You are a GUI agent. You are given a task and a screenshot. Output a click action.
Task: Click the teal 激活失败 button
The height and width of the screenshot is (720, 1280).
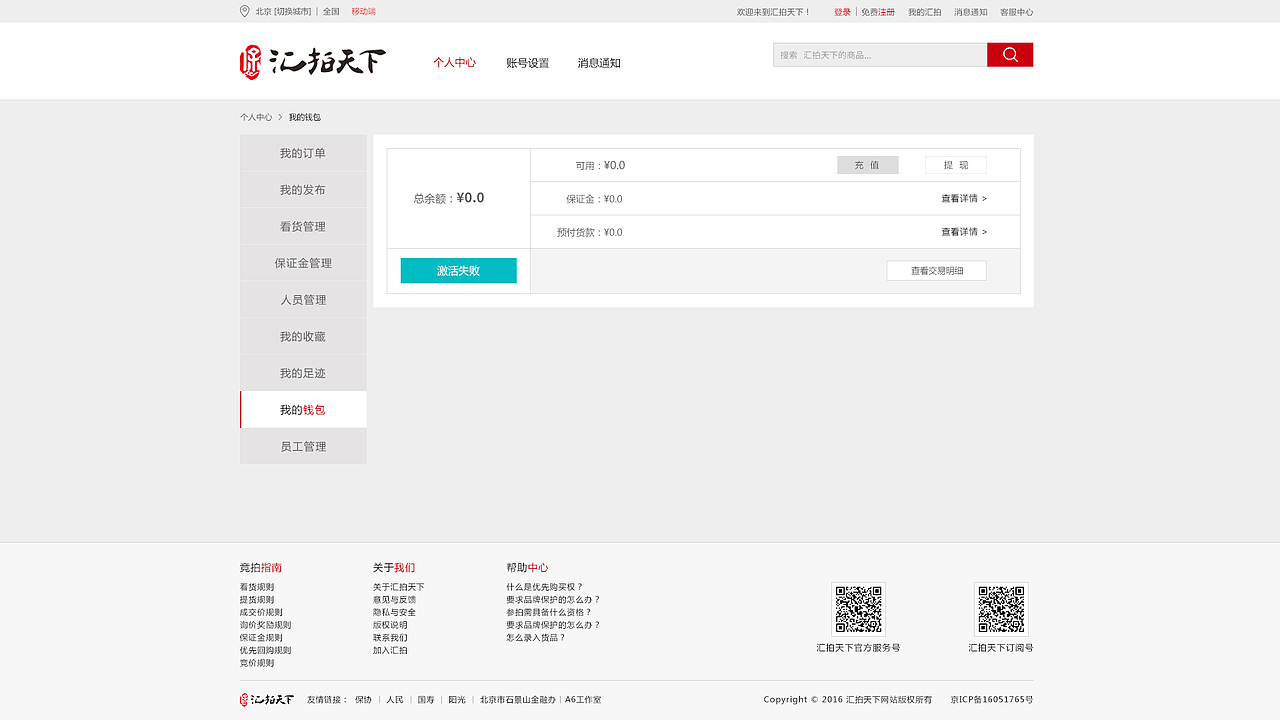(458, 270)
